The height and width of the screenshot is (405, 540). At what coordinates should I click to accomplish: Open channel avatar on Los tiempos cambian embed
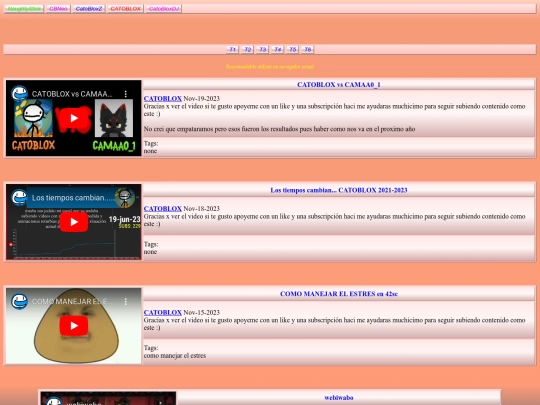click(19, 198)
